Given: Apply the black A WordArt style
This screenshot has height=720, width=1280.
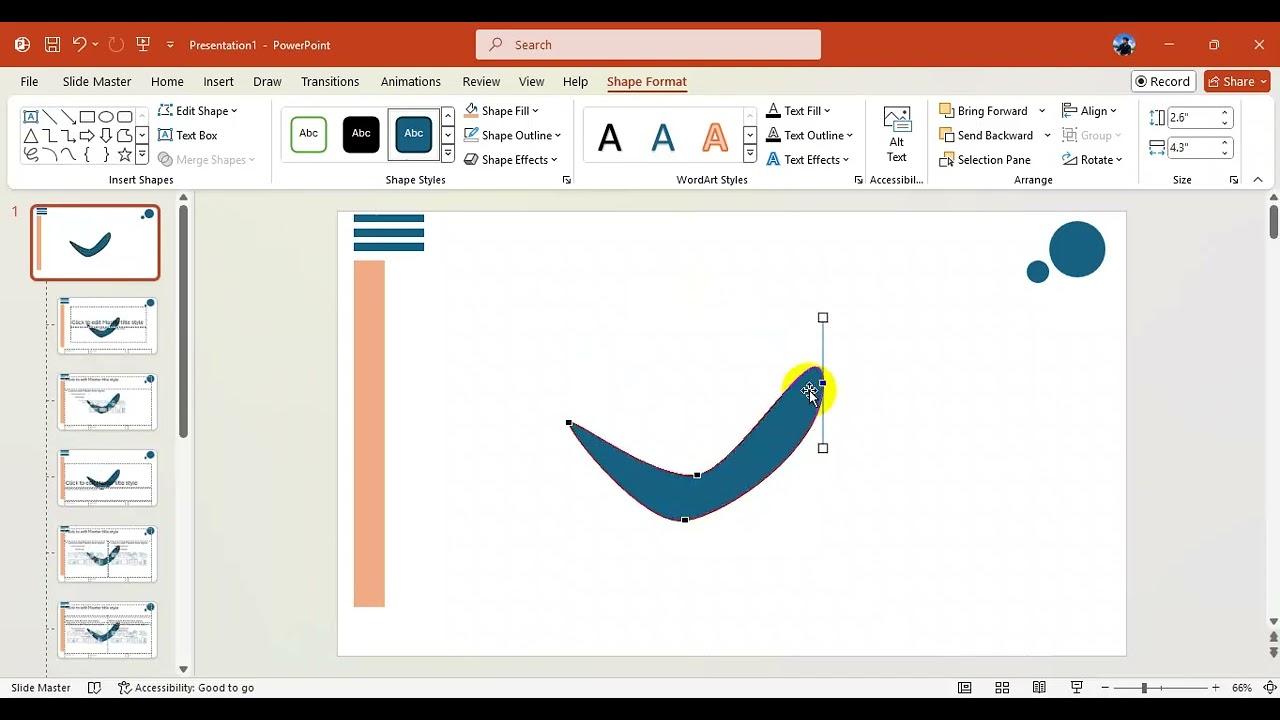Looking at the screenshot, I should pos(610,136).
